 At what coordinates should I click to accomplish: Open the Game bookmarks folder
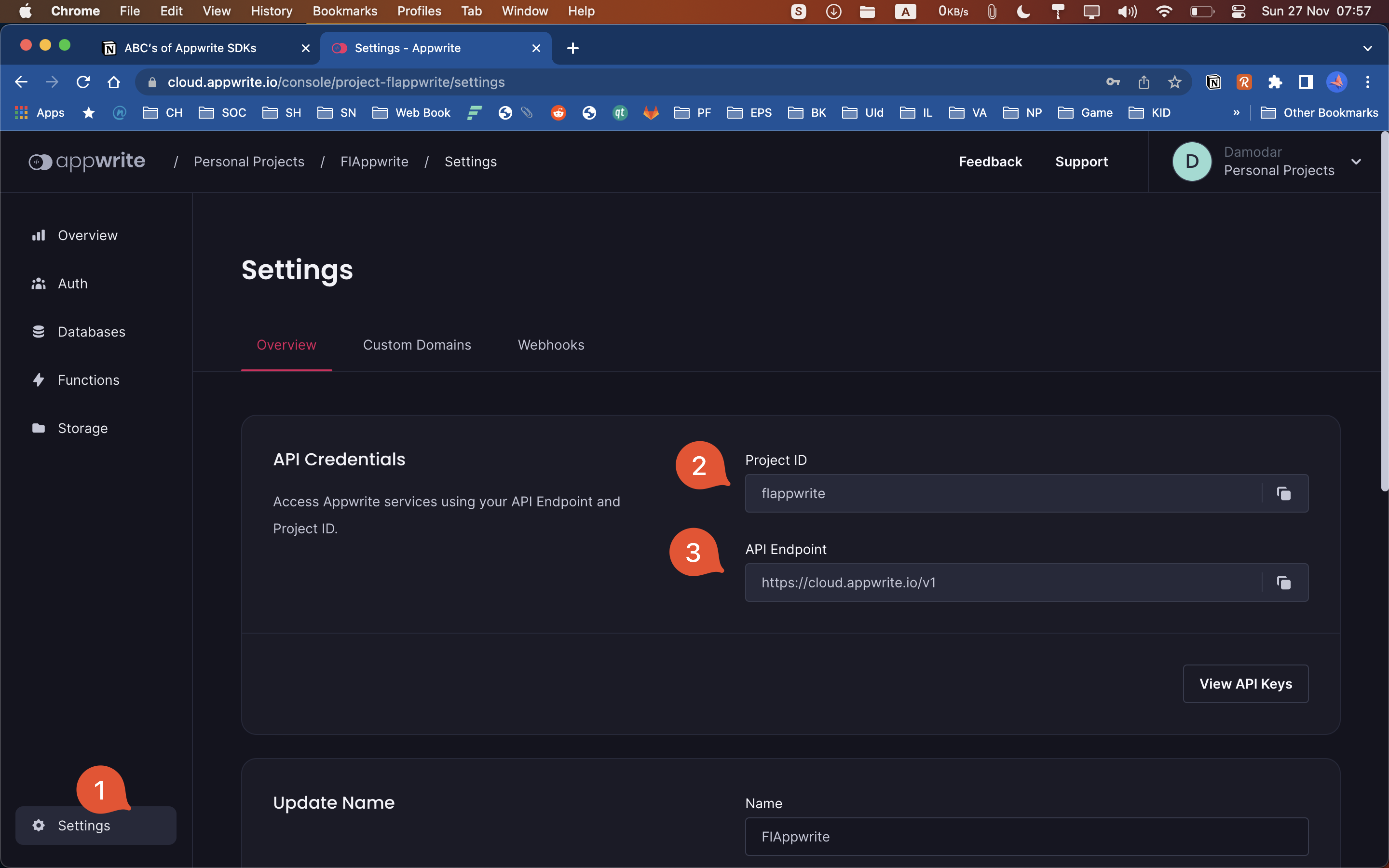pos(1085,113)
